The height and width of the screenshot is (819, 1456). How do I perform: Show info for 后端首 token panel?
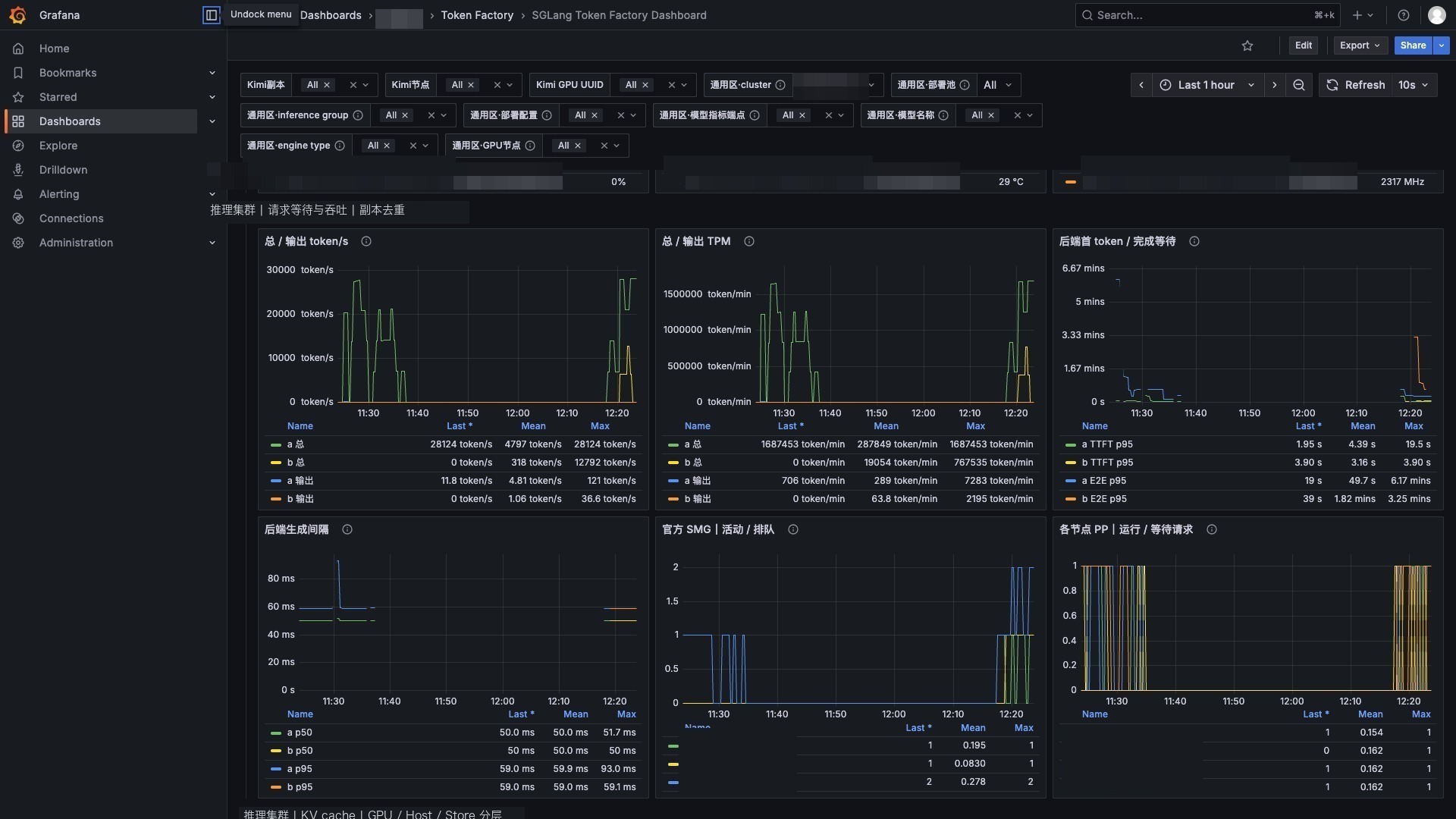click(1194, 241)
